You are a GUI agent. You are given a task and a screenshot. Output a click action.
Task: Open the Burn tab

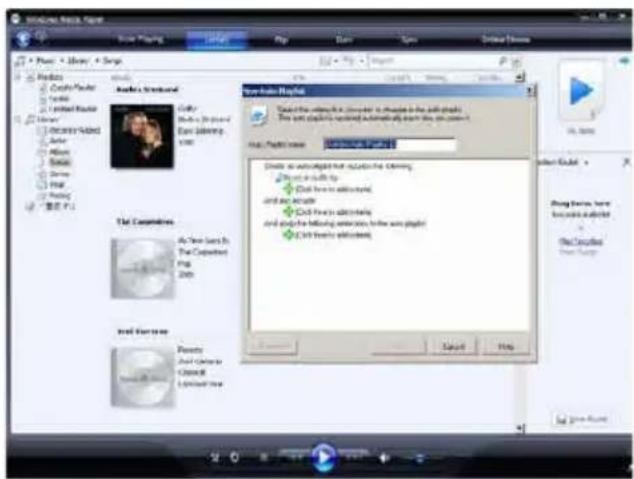point(344,40)
